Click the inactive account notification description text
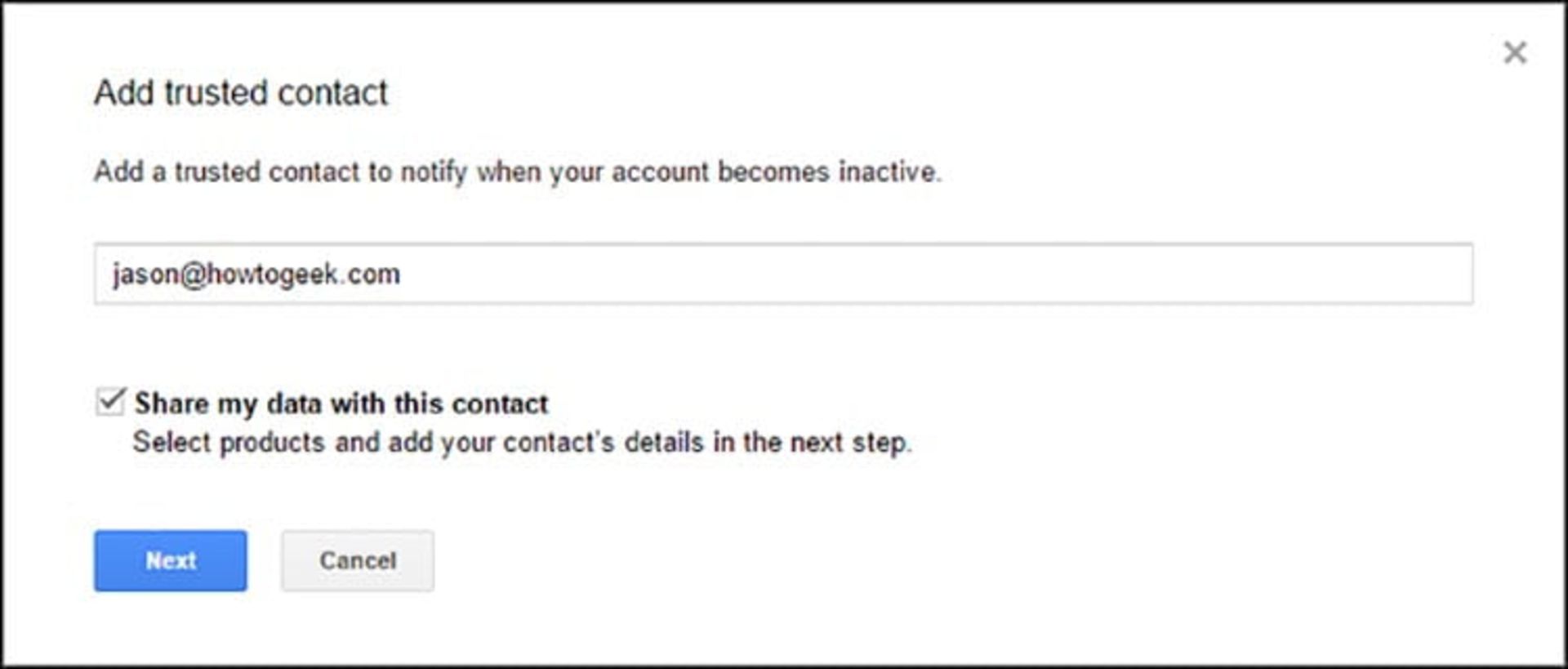The width and height of the screenshot is (1568, 669). 517,172
